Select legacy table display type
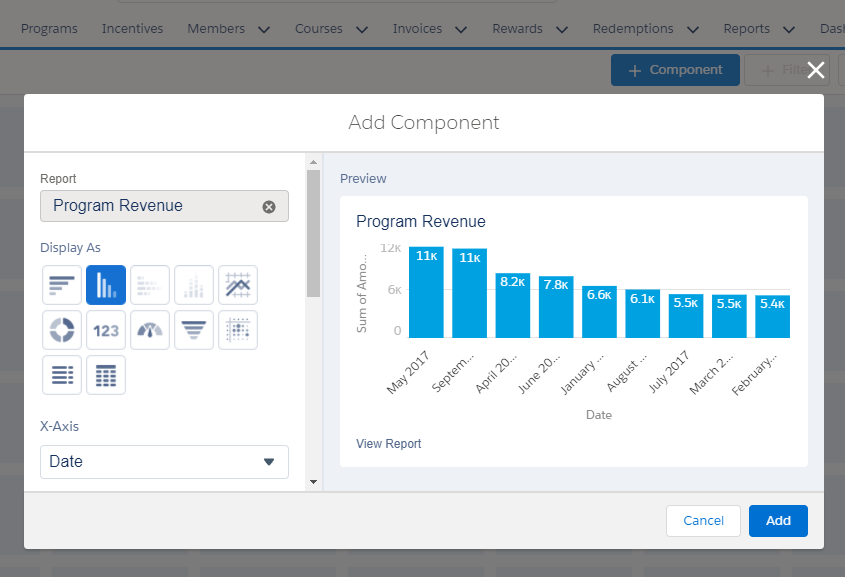845x577 pixels. tap(62, 375)
